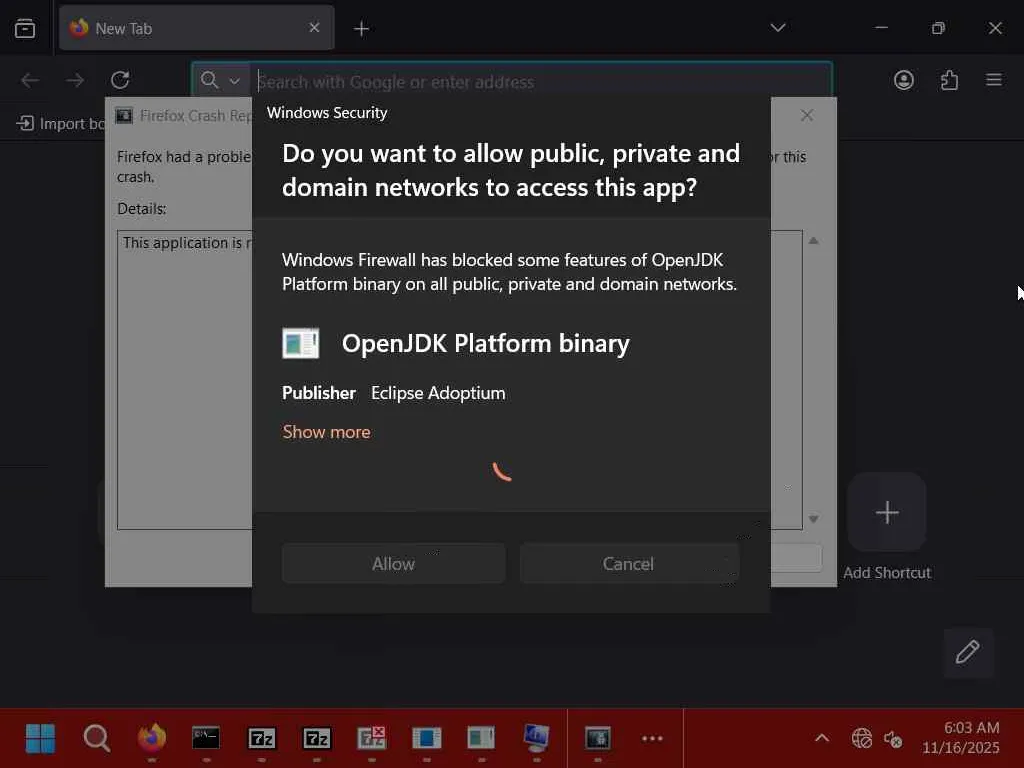The width and height of the screenshot is (1024, 768).
Task: Open the Firefox hamburger application menu
Action: point(994,80)
